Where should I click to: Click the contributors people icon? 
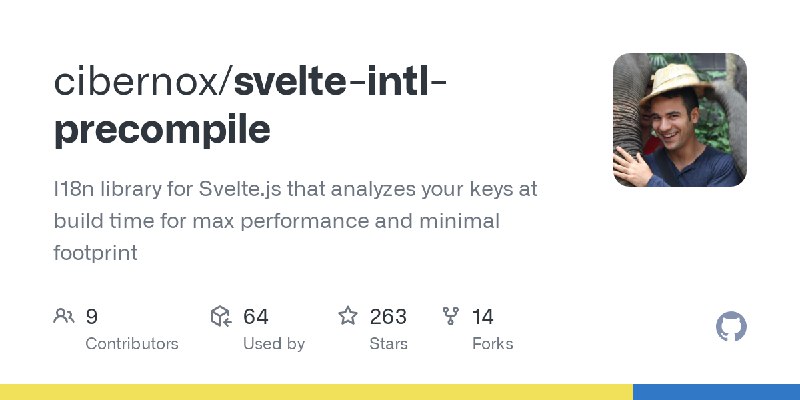point(64,316)
